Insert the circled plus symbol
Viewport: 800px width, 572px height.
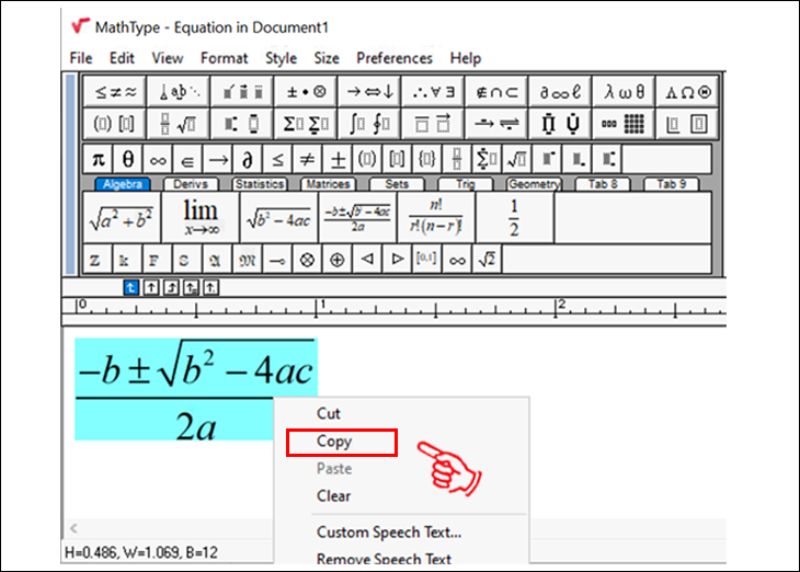point(337,260)
